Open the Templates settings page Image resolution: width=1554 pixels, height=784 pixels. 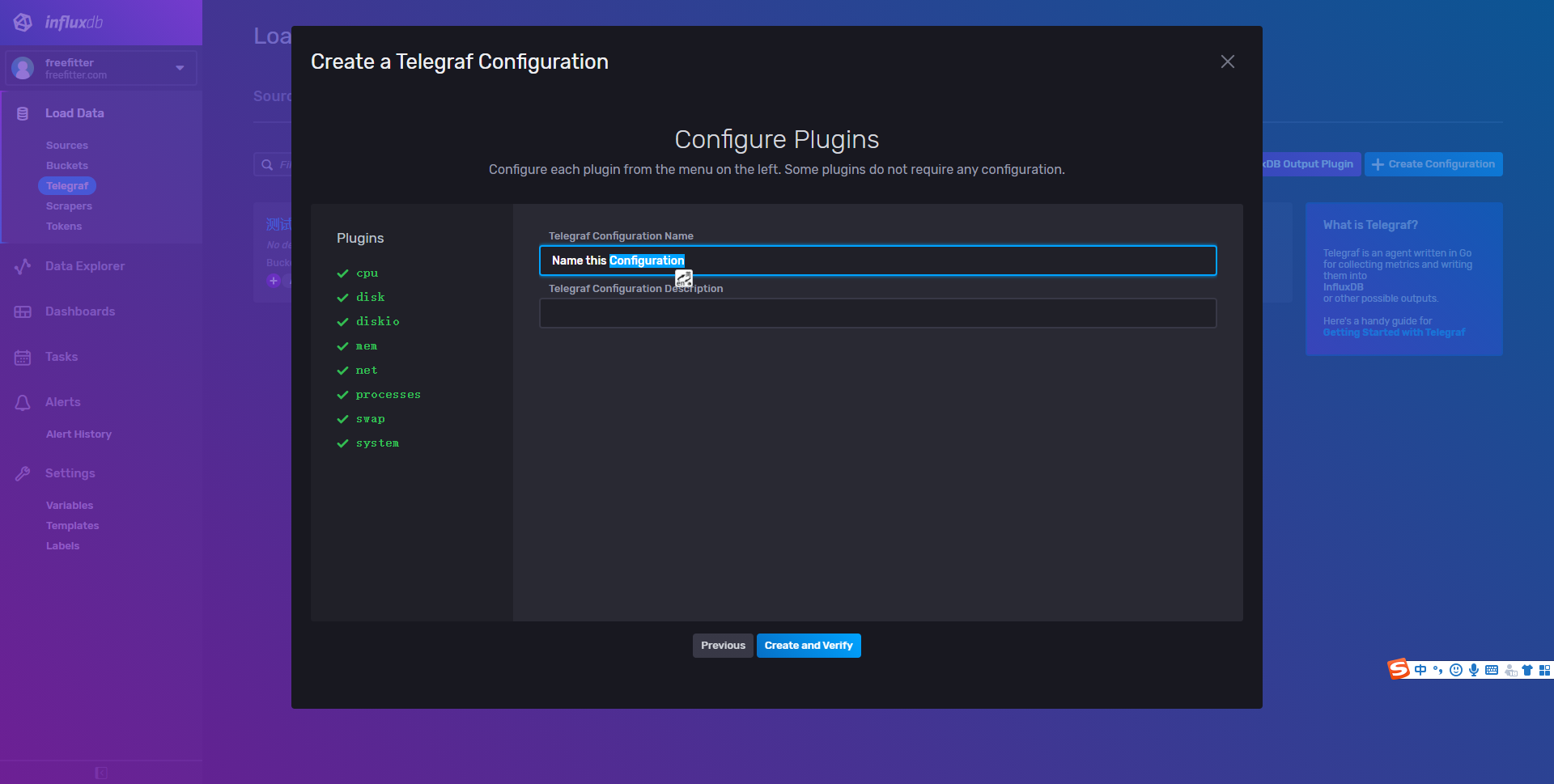coord(73,526)
